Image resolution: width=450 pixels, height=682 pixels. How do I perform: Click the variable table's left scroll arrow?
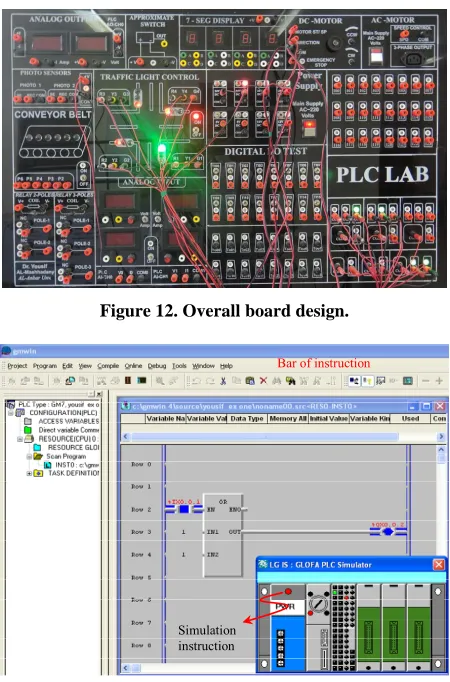126,436
